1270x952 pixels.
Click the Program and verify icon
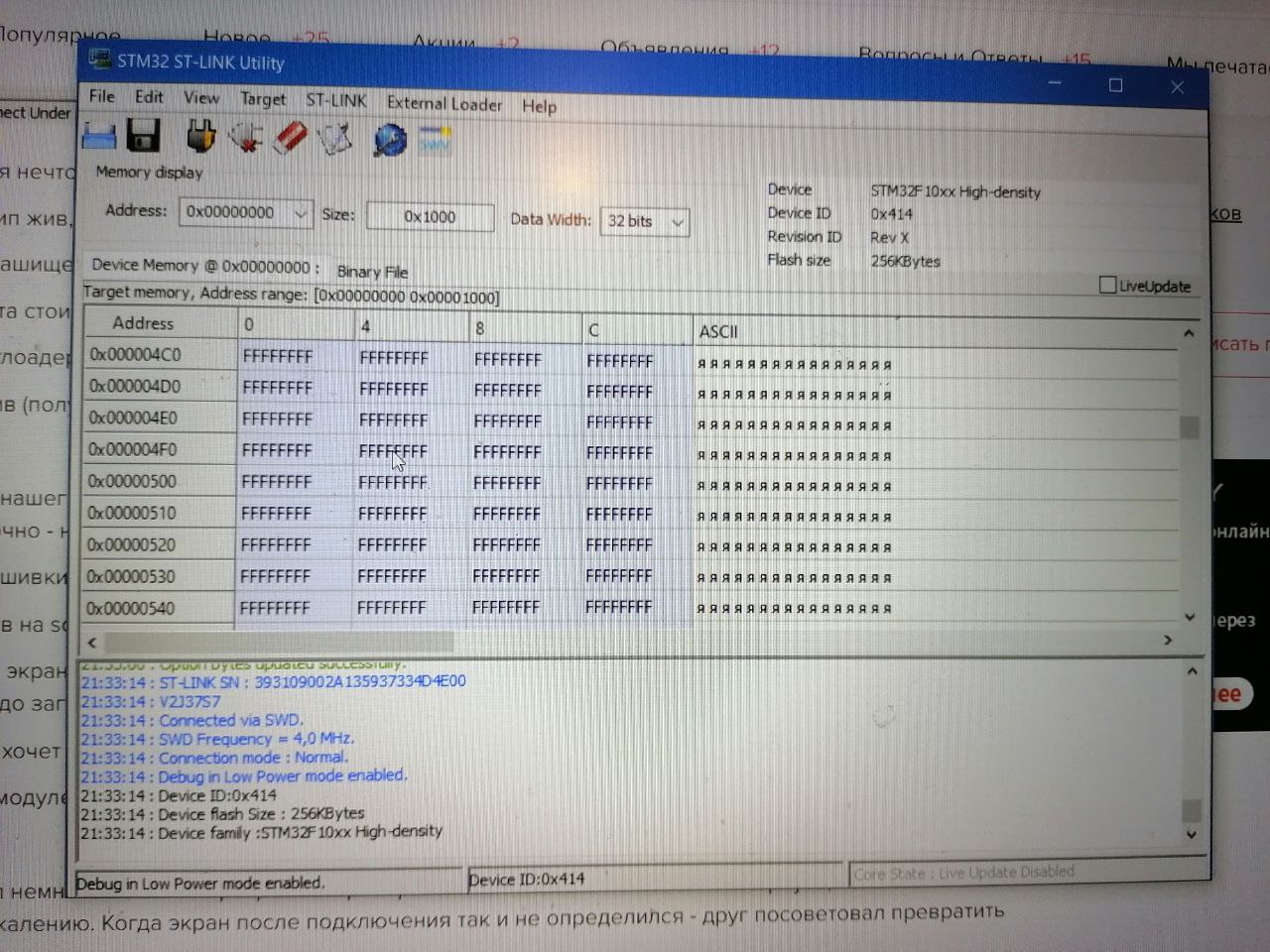[x=335, y=139]
